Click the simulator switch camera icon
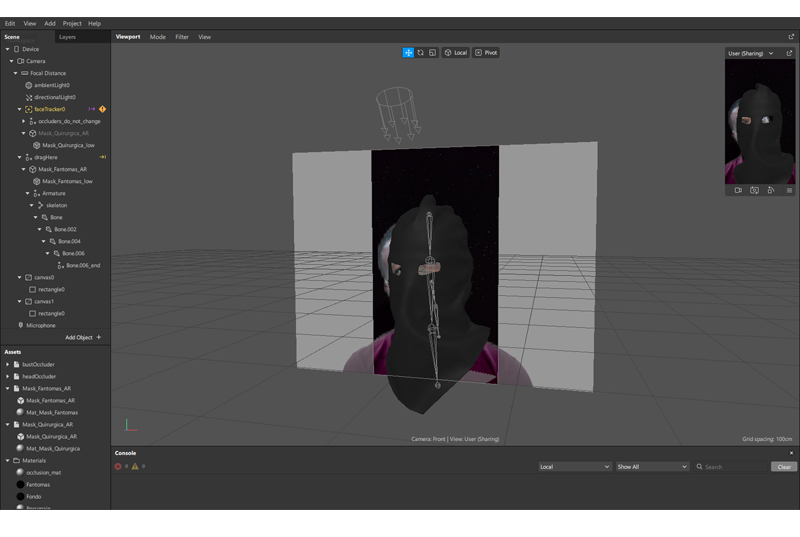The width and height of the screenshot is (800, 537). pyautogui.click(x=755, y=190)
